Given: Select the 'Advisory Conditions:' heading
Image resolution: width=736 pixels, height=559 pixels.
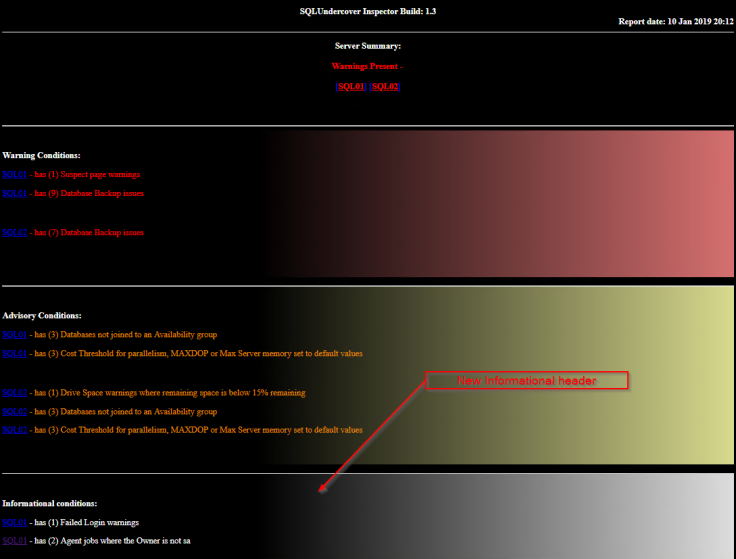Looking at the screenshot, I should click(42, 315).
